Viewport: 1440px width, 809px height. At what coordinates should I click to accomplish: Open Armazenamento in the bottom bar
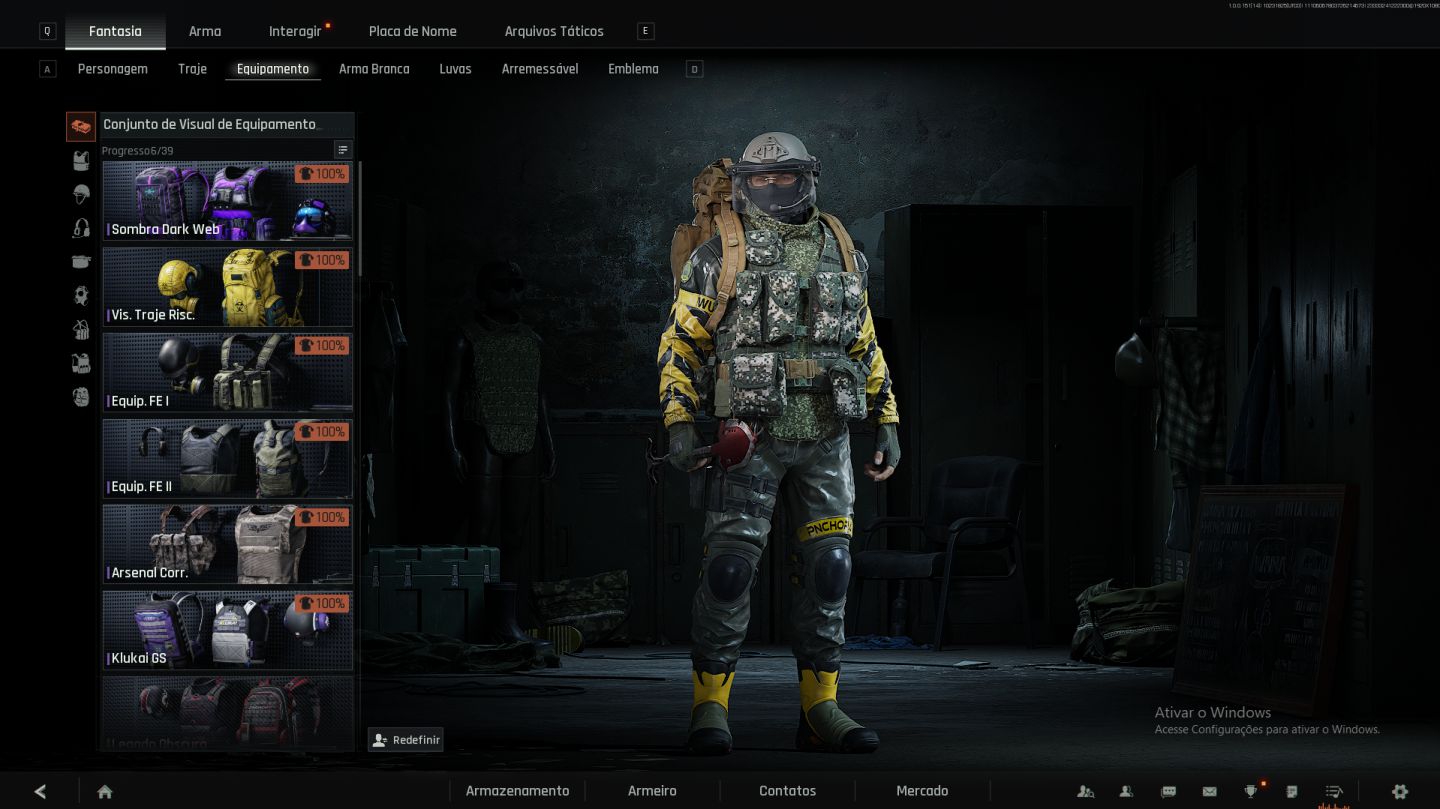point(517,791)
